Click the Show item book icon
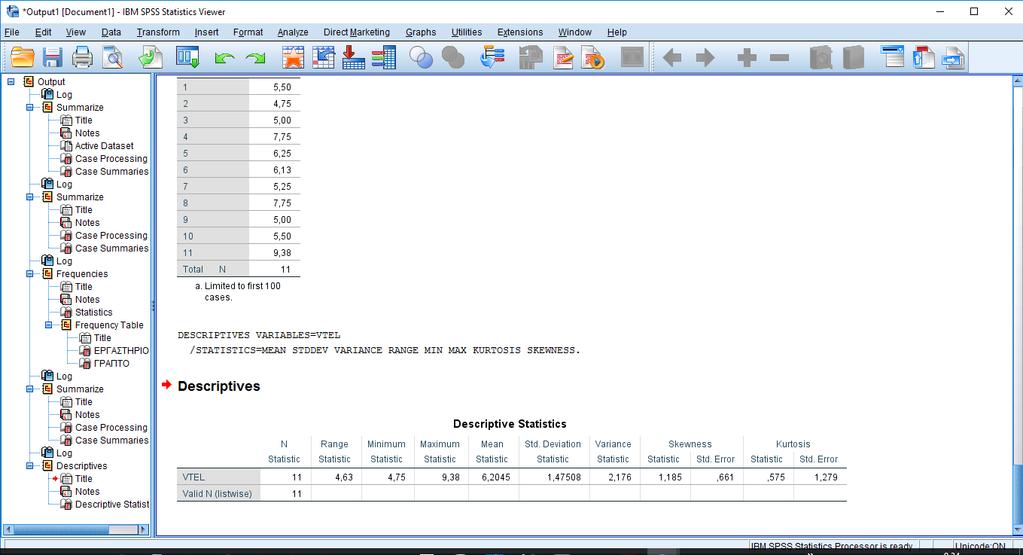This screenshot has height=555, width=1023. point(821,57)
